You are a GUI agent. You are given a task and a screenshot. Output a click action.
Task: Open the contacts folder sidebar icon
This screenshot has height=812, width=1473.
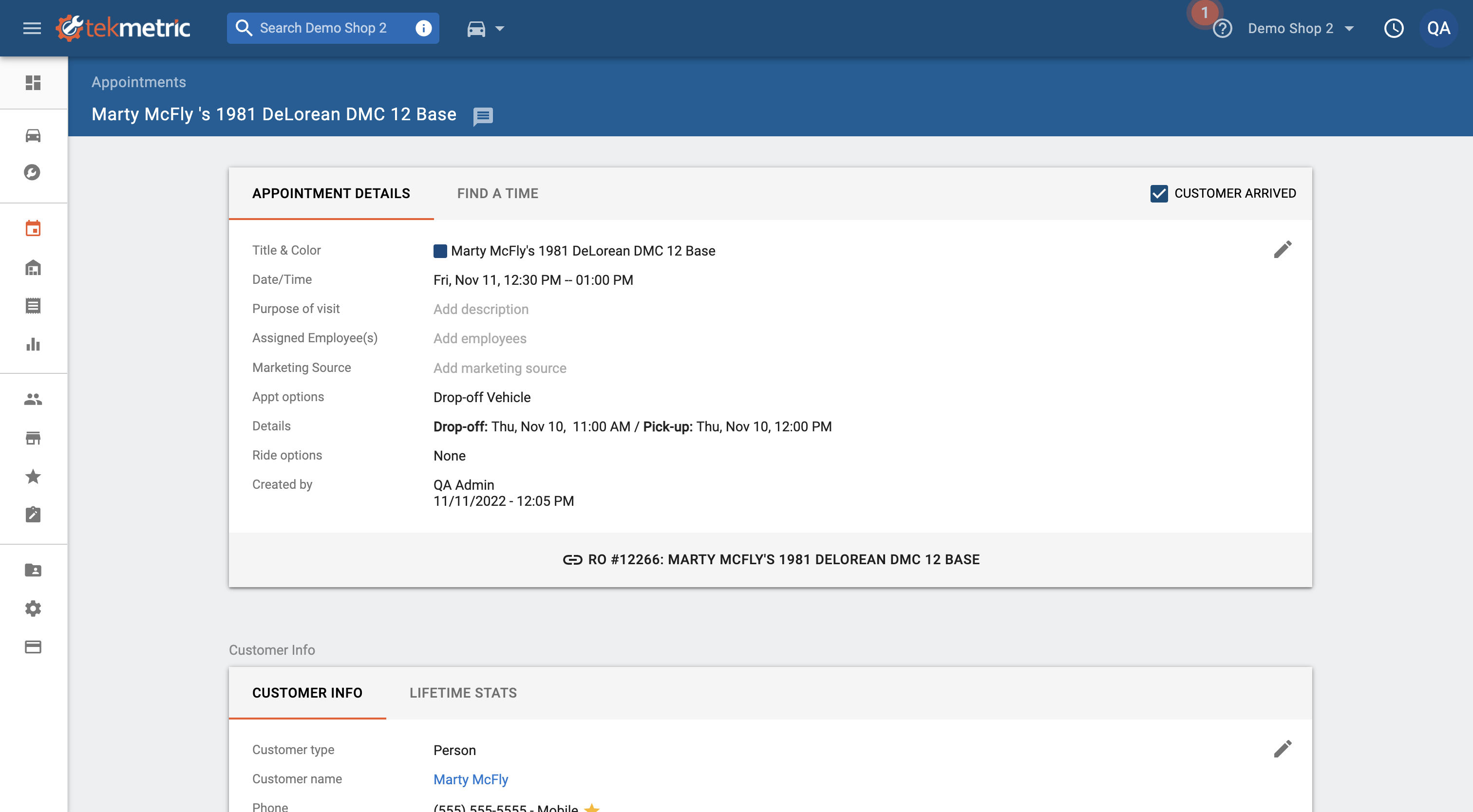[33, 570]
